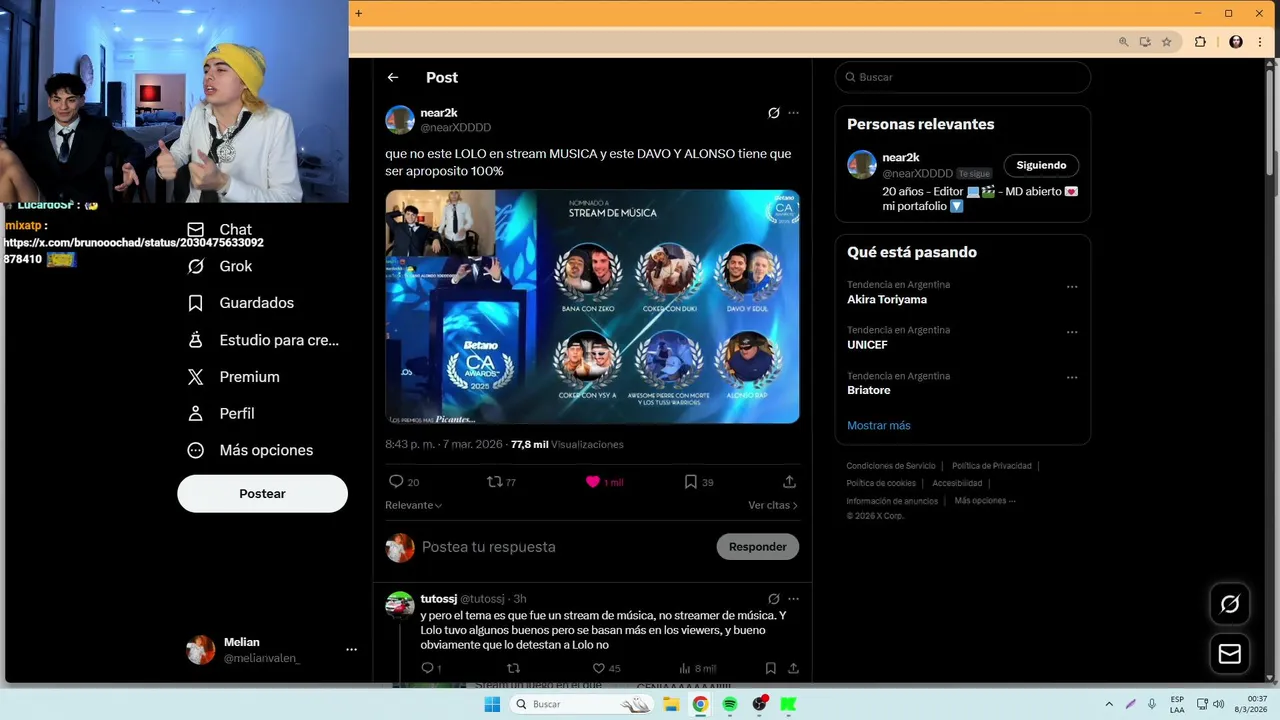Click the Postear button

pyautogui.click(x=262, y=494)
